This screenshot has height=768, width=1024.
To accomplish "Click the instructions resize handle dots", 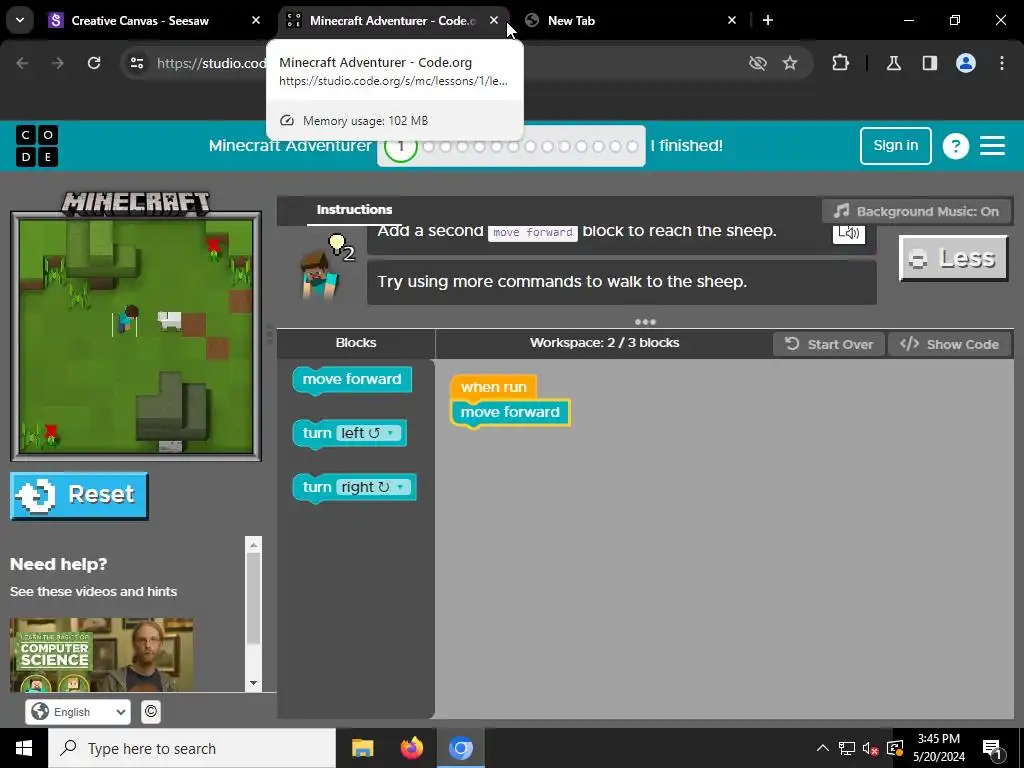I will 645,321.
